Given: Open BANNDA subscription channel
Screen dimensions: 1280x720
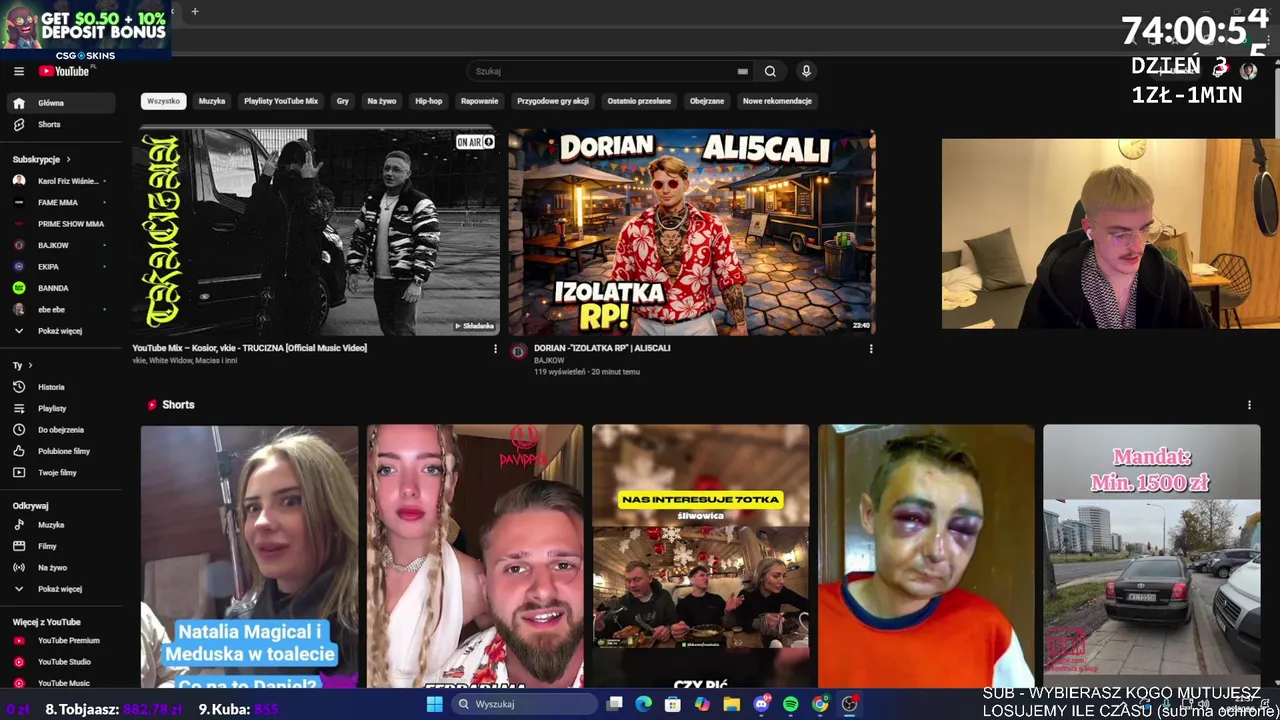Looking at the screenshot, I should click(x=62, y=288).
